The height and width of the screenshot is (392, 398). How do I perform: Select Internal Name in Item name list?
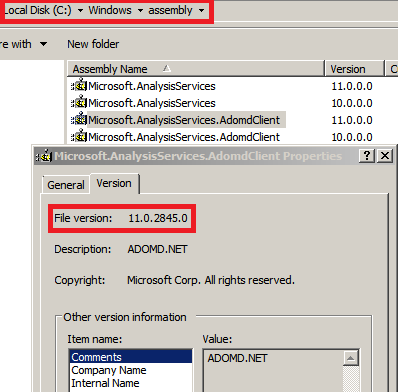coord(131,383)
